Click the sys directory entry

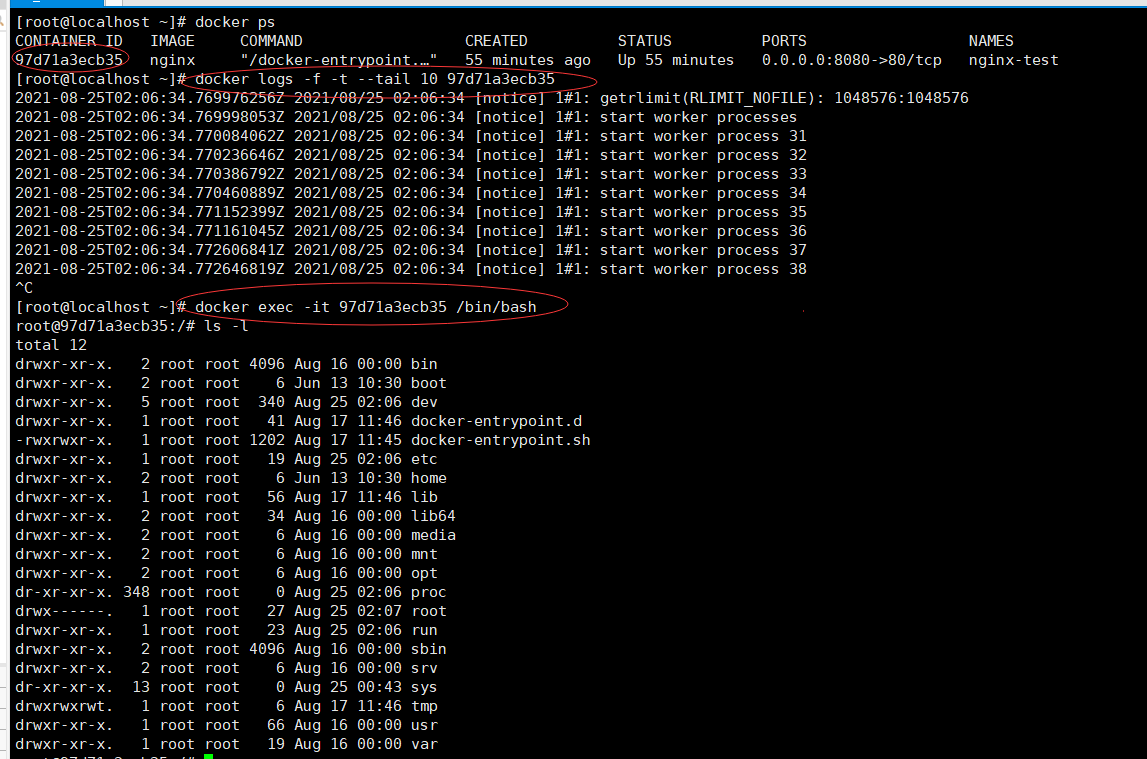coord(424,687)
